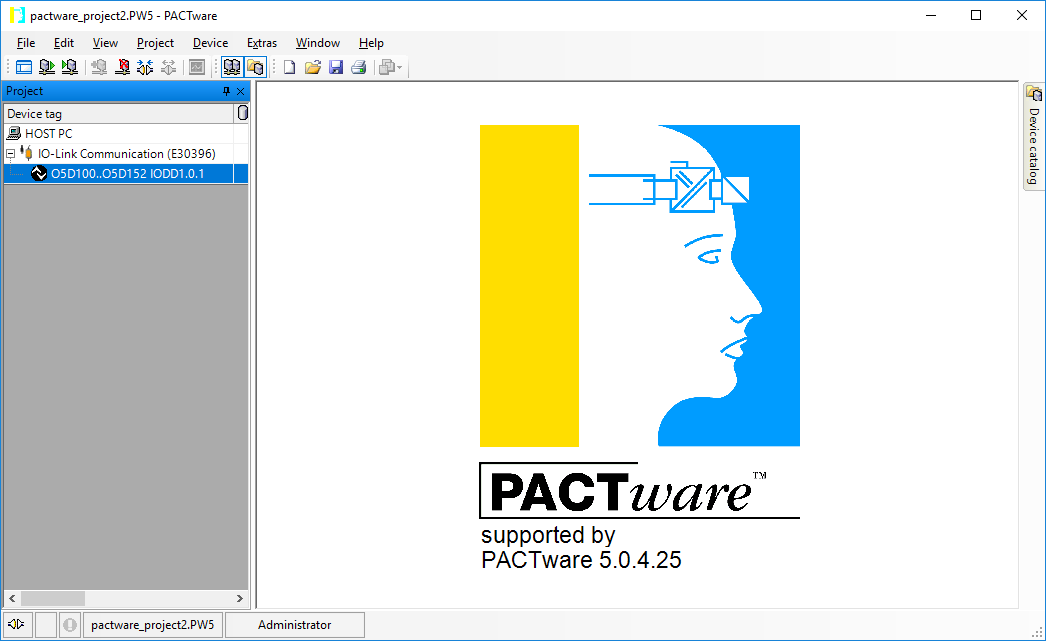Open the Help menu
Image resolution: width=1046 pixels, height=641 pixels.
[x=371, y=43]
